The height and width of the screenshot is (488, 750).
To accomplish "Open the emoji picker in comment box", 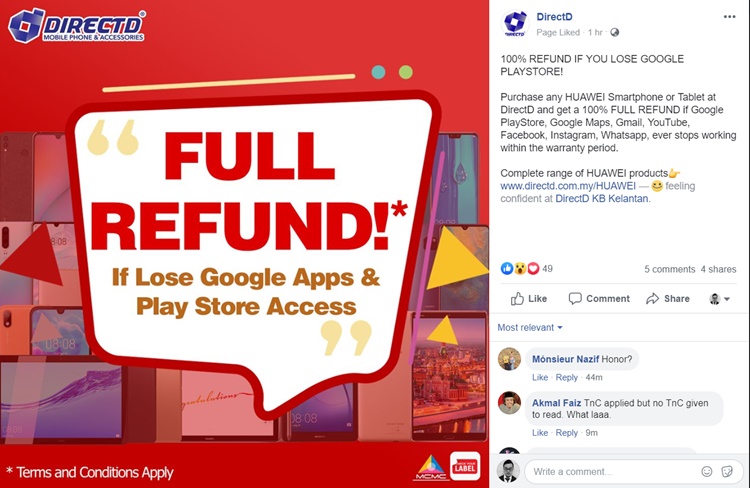I will pos(706,472).
